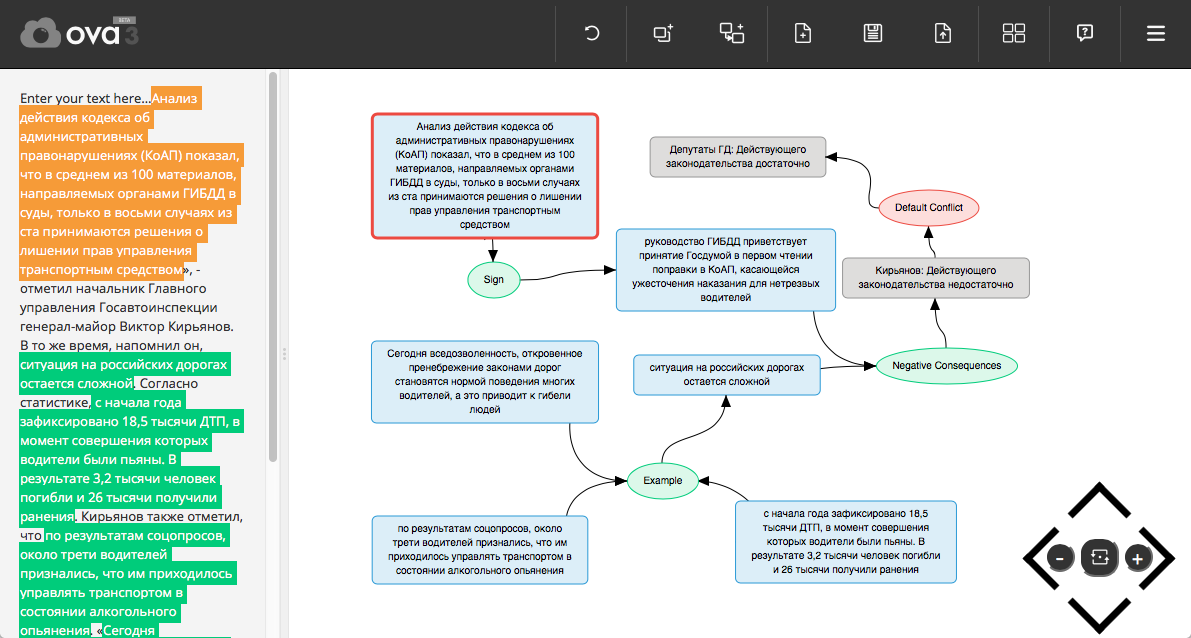Click the OVA3 cloud logo

79,33
